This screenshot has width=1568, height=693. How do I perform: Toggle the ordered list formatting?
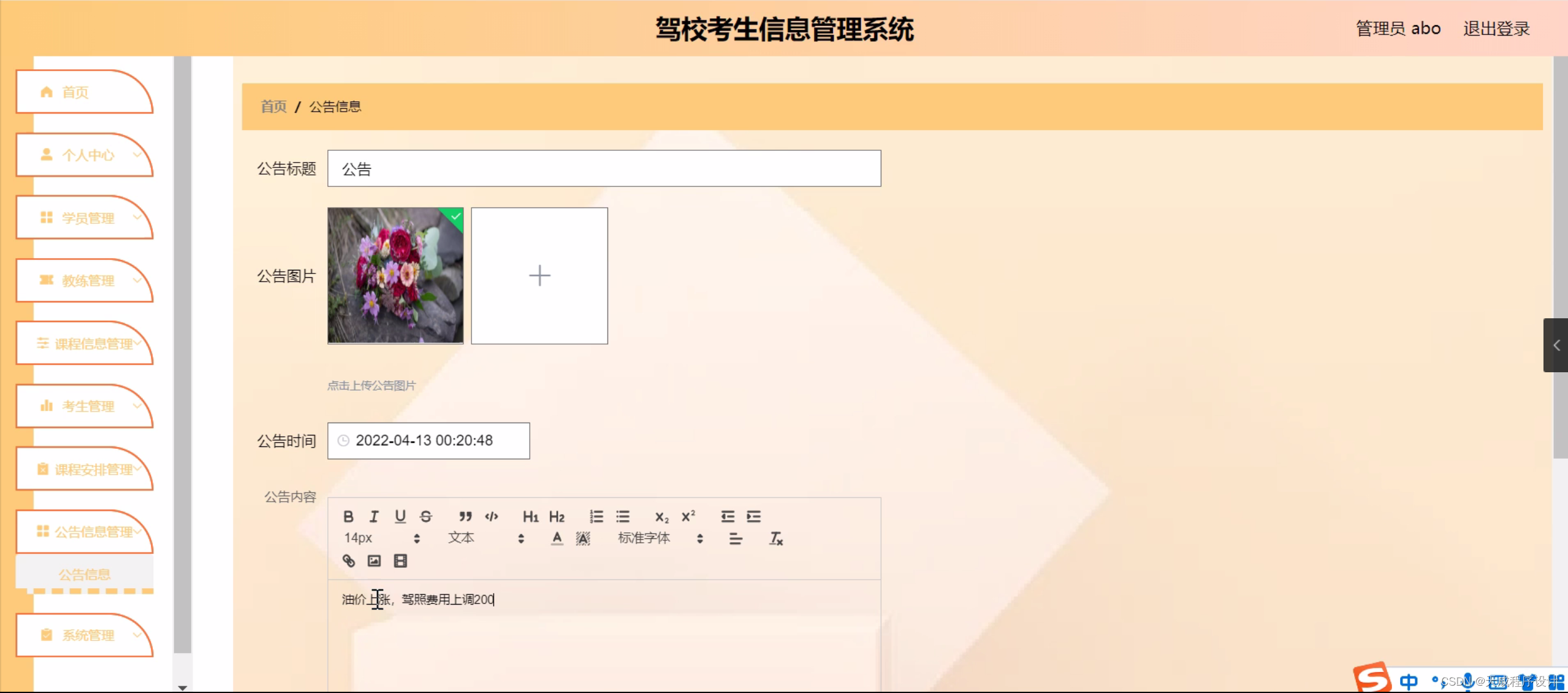(x=595, y=516)
